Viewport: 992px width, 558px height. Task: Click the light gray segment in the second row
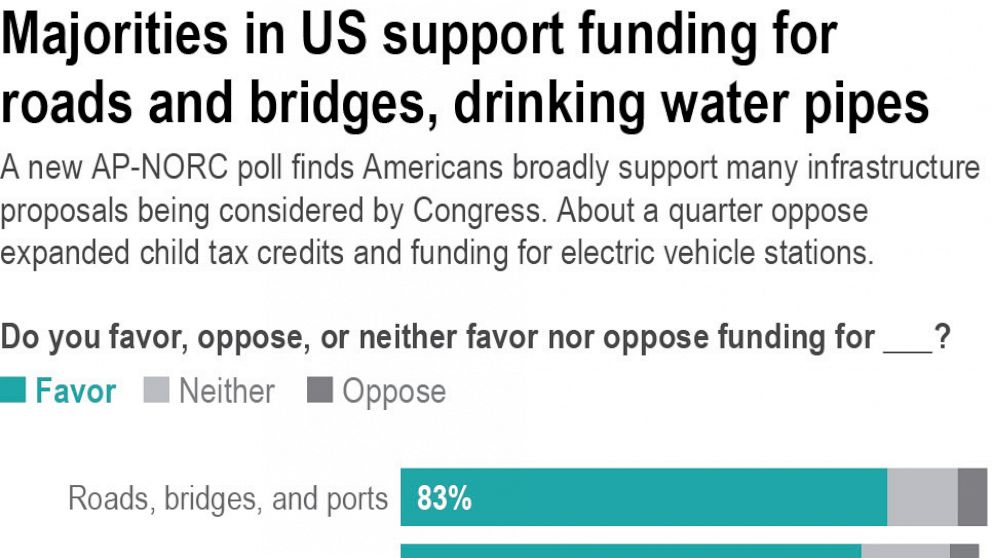click(905, 551)
